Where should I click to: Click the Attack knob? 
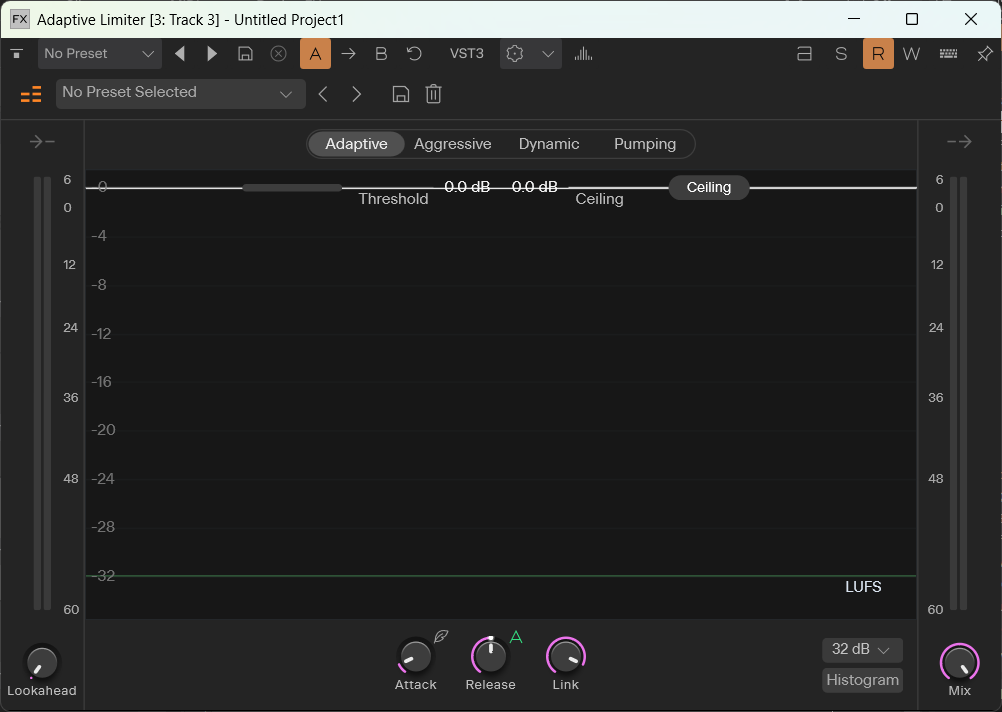click(415, 656)
